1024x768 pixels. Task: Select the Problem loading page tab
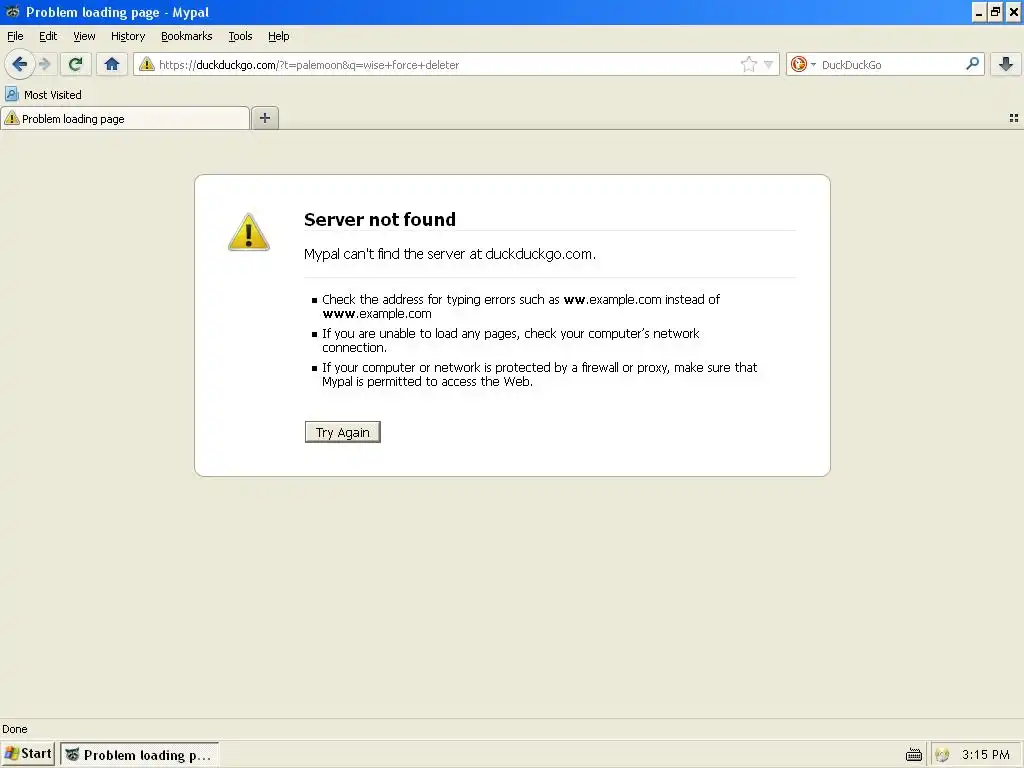[x=125, y=118]
